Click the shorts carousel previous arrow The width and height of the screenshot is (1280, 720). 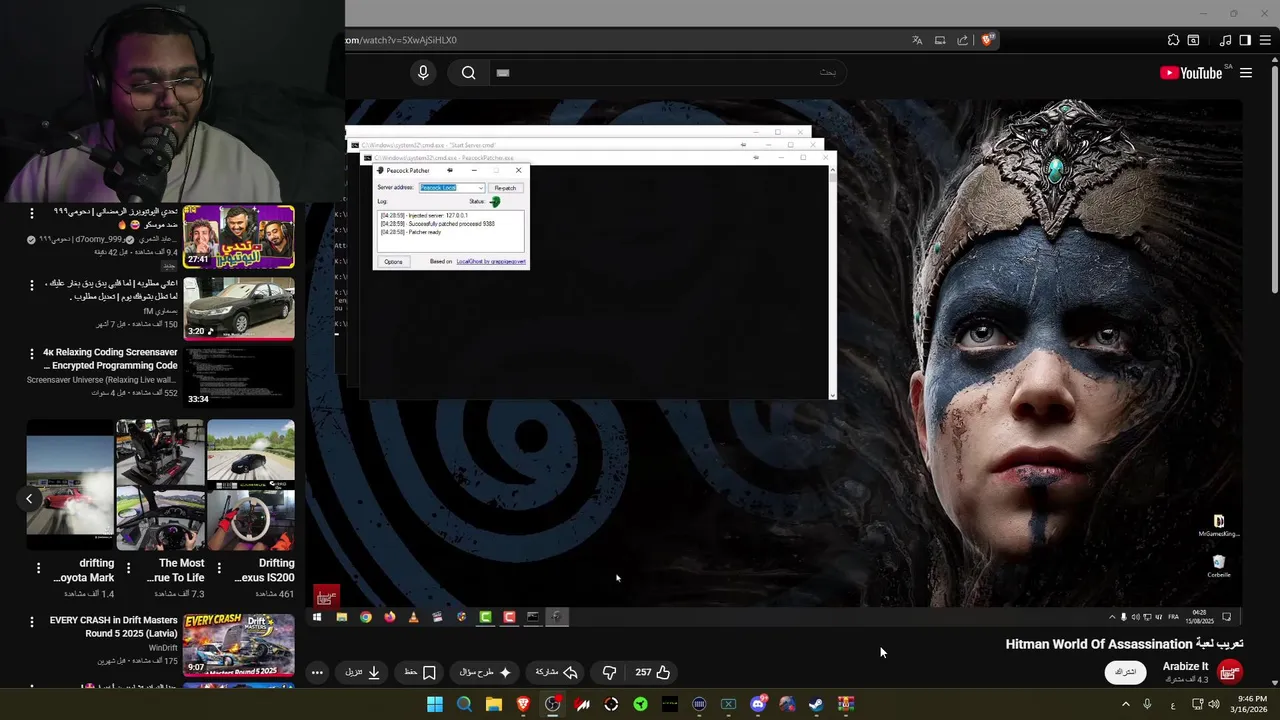point(29,498)
